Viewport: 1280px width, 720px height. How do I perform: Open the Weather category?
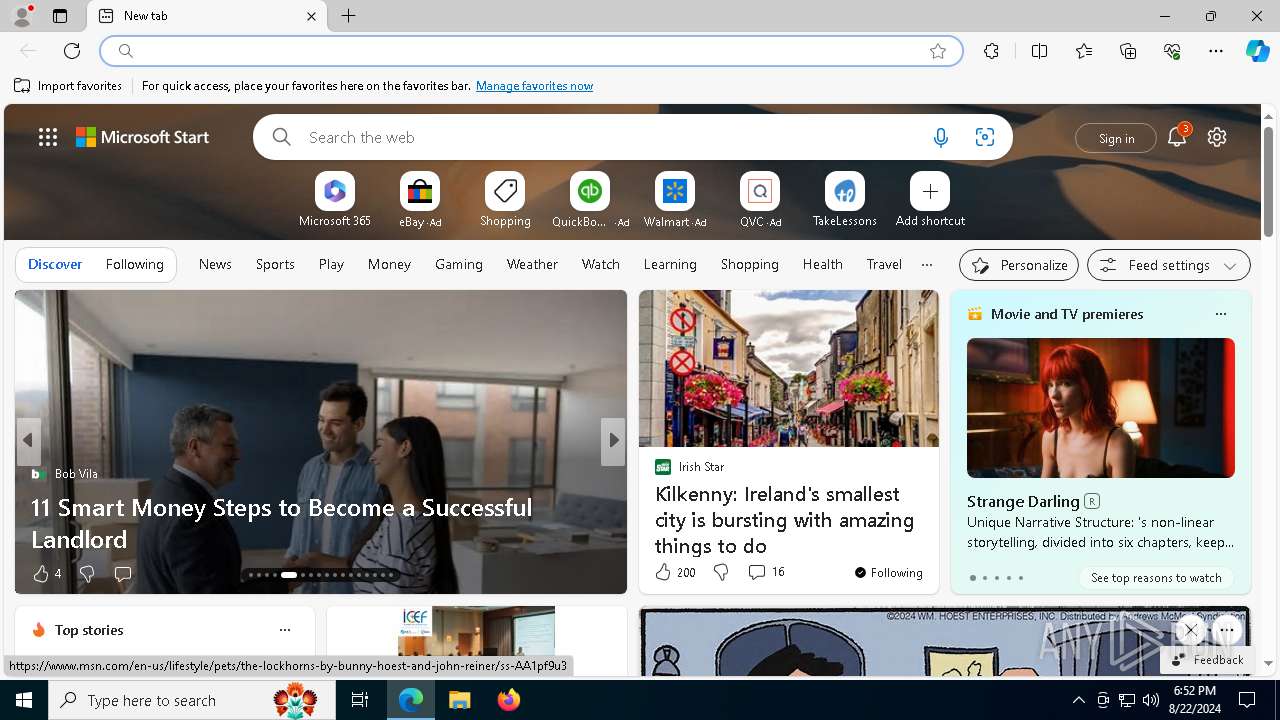(x=532, y=264)
